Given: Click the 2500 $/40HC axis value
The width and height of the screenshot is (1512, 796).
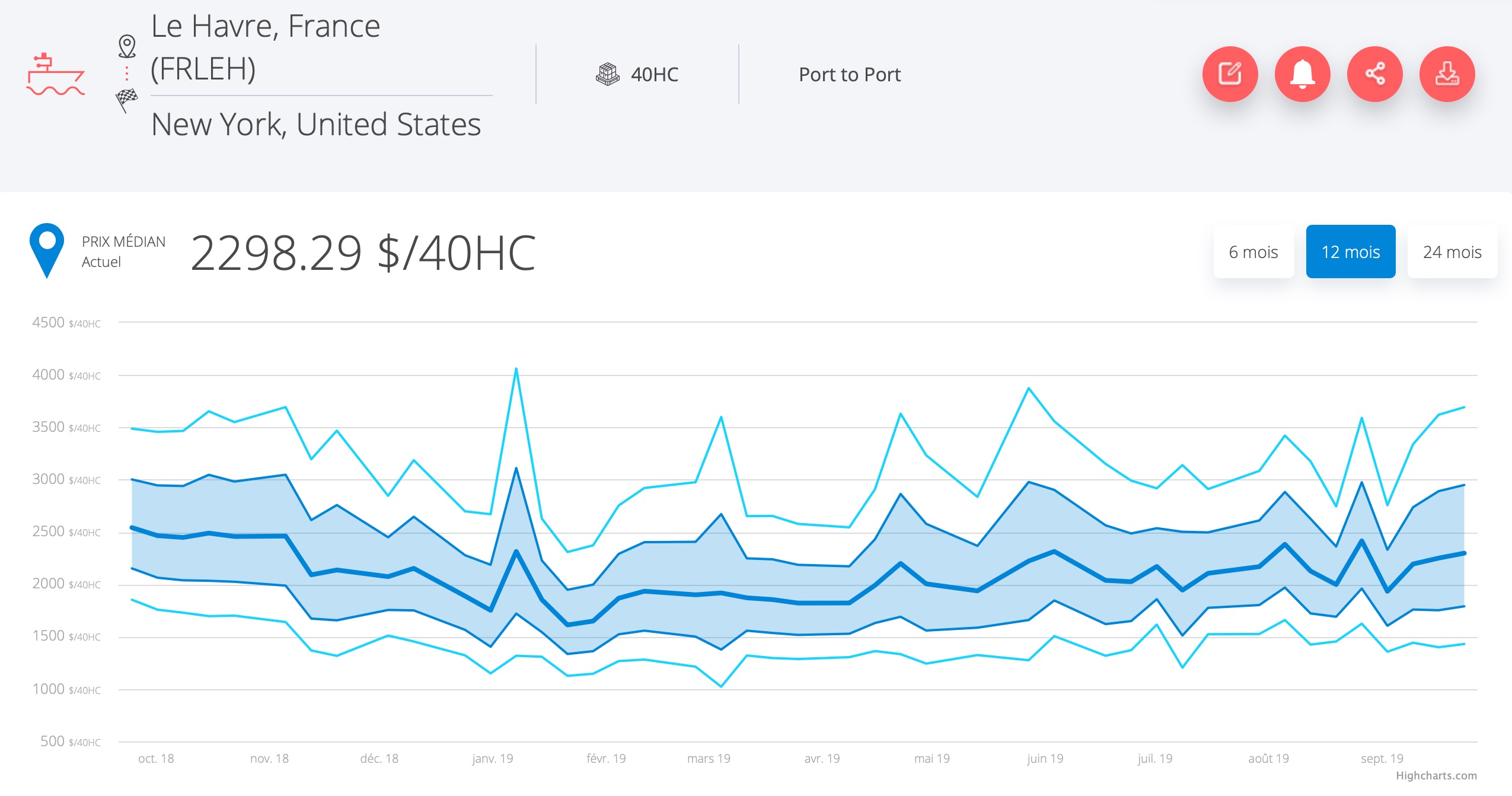Looking at the screenshot, I should tap(66, 531).
